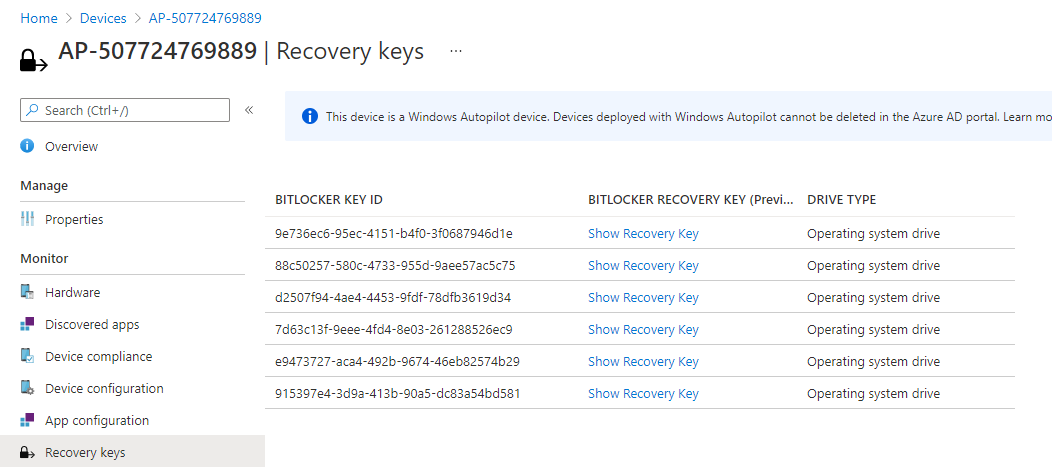Click the Device configuration icon
Viewport: 1052px width, 476px height.
(x=27, y=389)
